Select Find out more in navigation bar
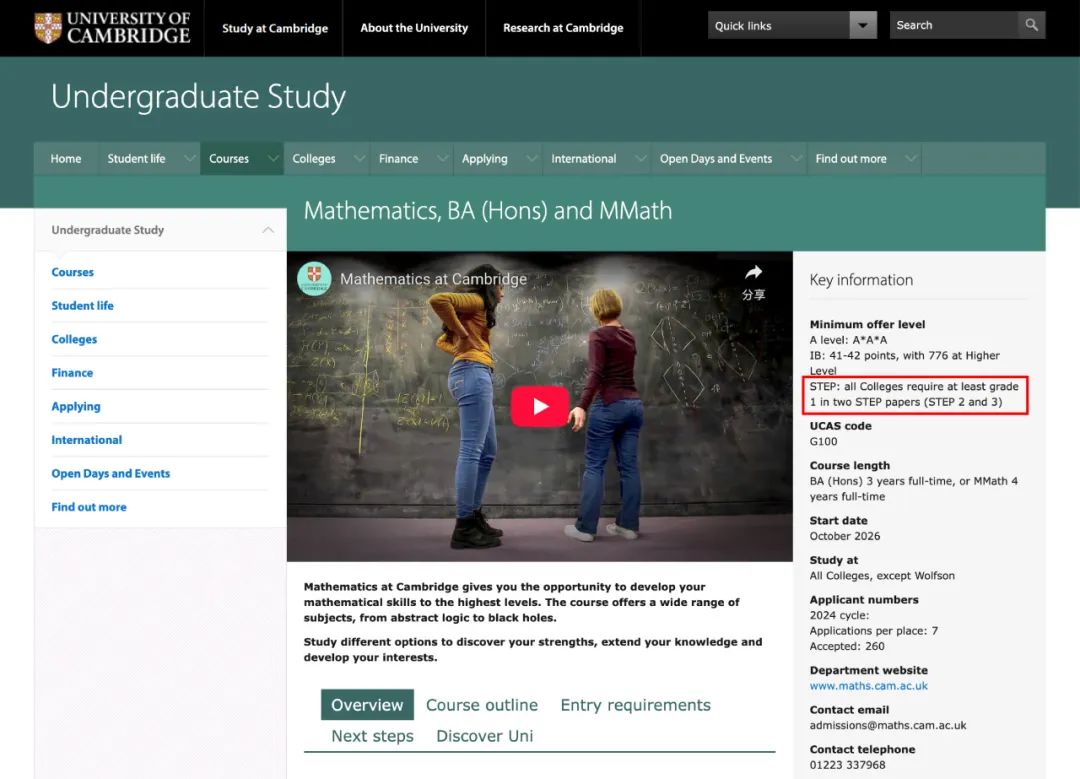1080x779 pixels. [851, 158]
